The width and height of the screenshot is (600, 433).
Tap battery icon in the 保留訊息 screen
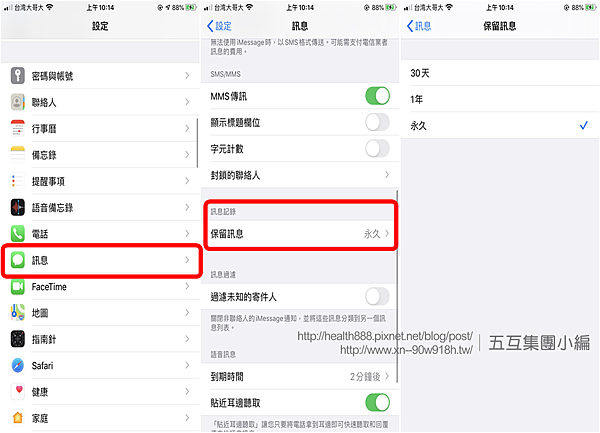591,7
